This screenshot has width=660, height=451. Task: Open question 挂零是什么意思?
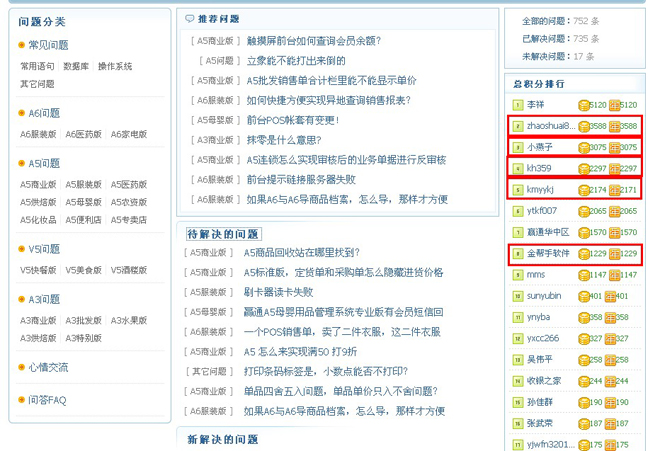(283, 140)
